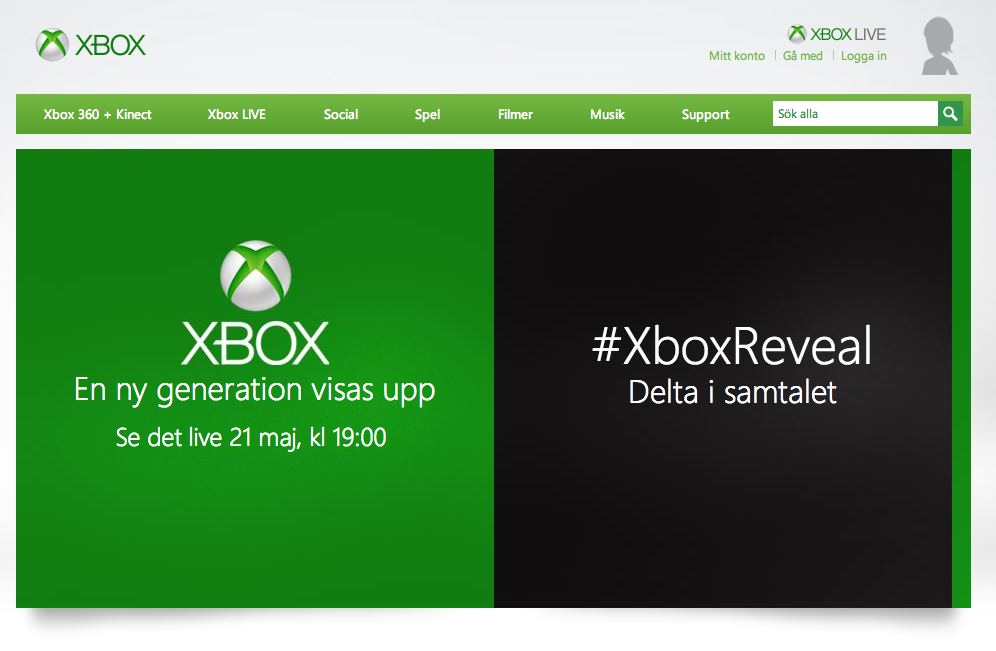Open the Xbox 360 + Kinect menu

[x=97, y=114]
